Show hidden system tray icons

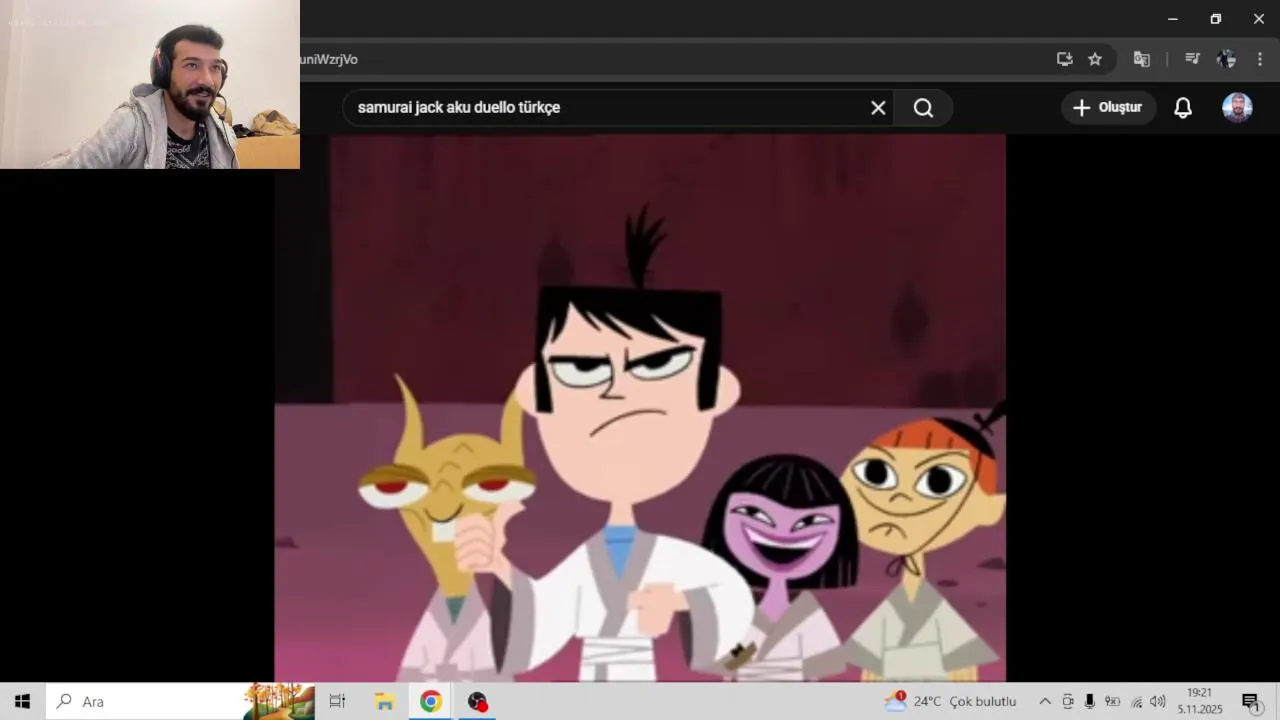(x=1045, y=701)
